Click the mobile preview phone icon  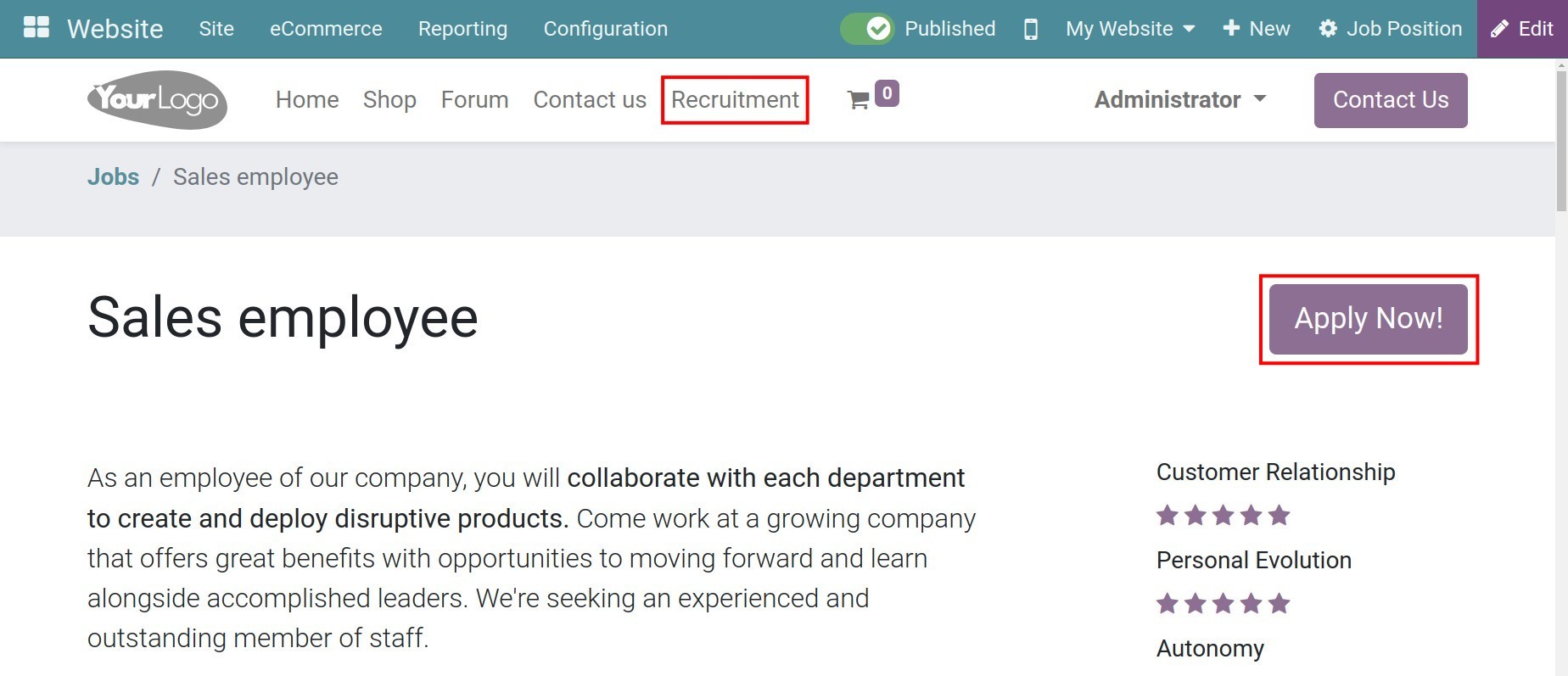1030,29
